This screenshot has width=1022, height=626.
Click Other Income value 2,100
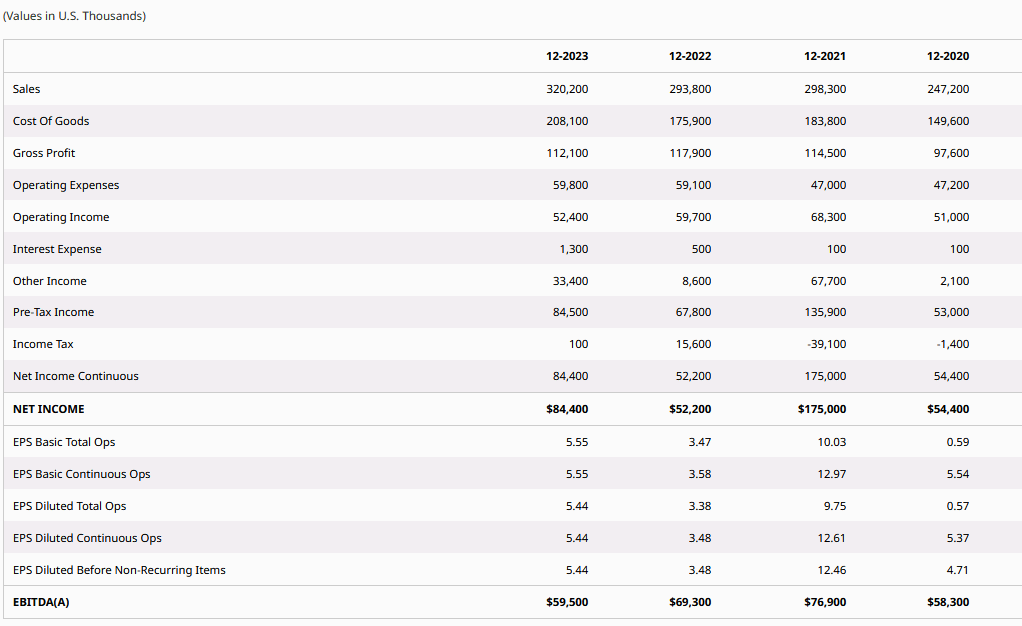(x=954, y=280)
